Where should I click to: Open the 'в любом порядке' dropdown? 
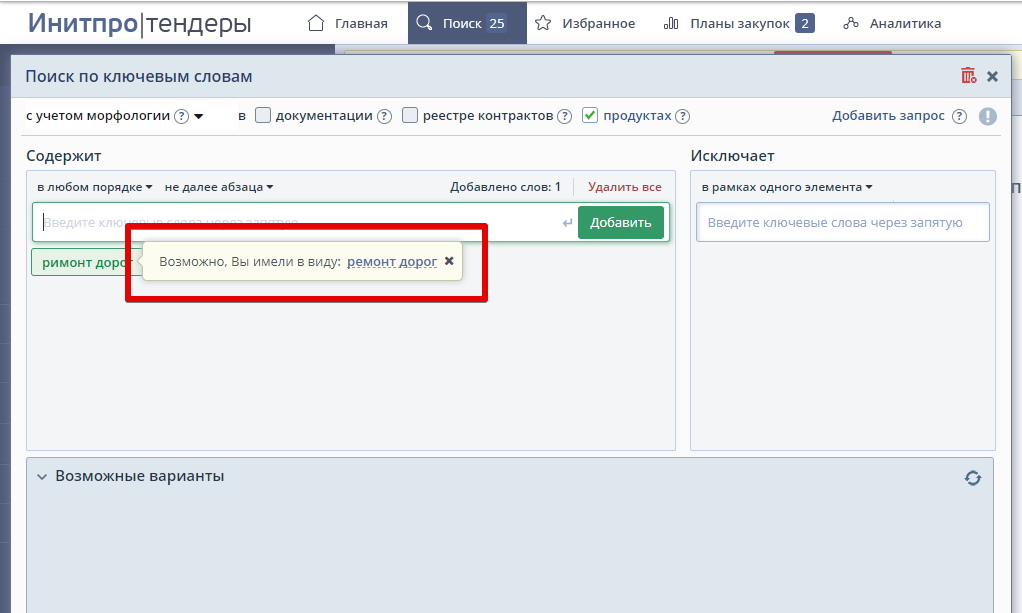[95, 187]
